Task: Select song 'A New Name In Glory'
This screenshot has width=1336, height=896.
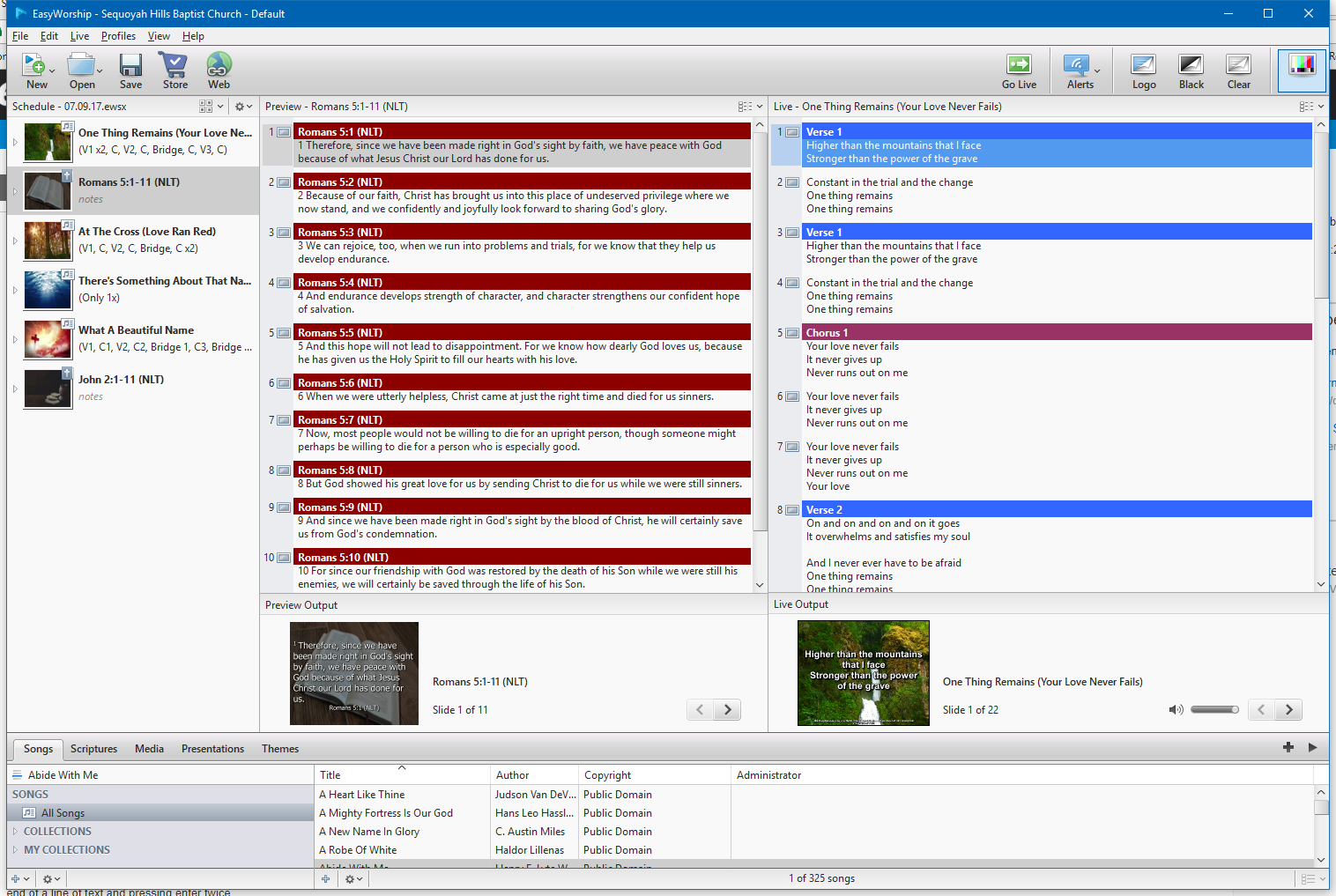Action: pos(369,832)
